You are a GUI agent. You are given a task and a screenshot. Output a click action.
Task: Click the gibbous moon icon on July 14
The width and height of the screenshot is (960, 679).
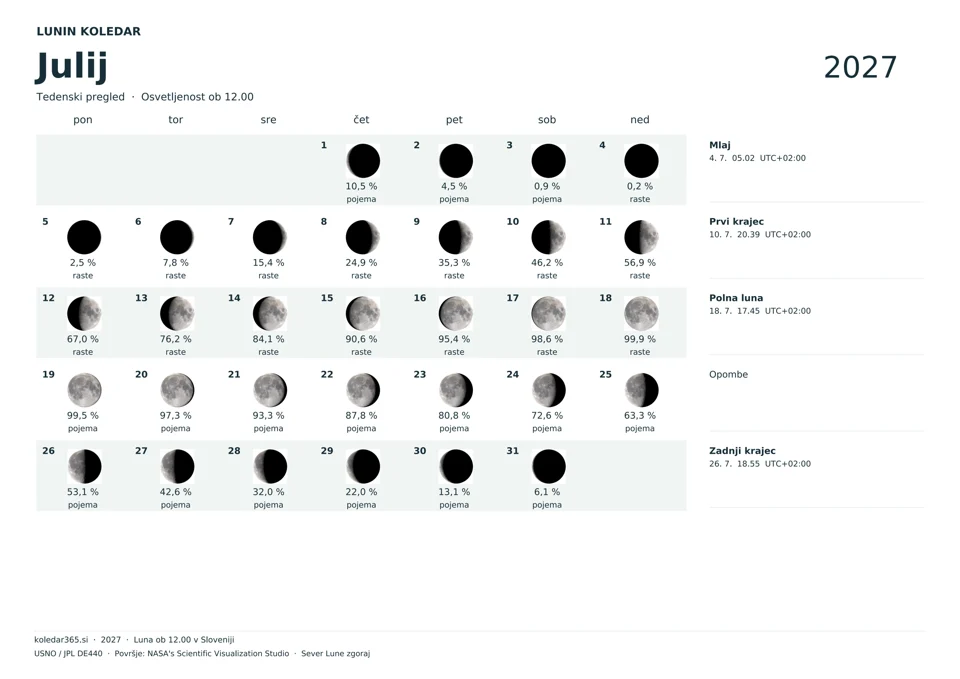coord(269,313)
